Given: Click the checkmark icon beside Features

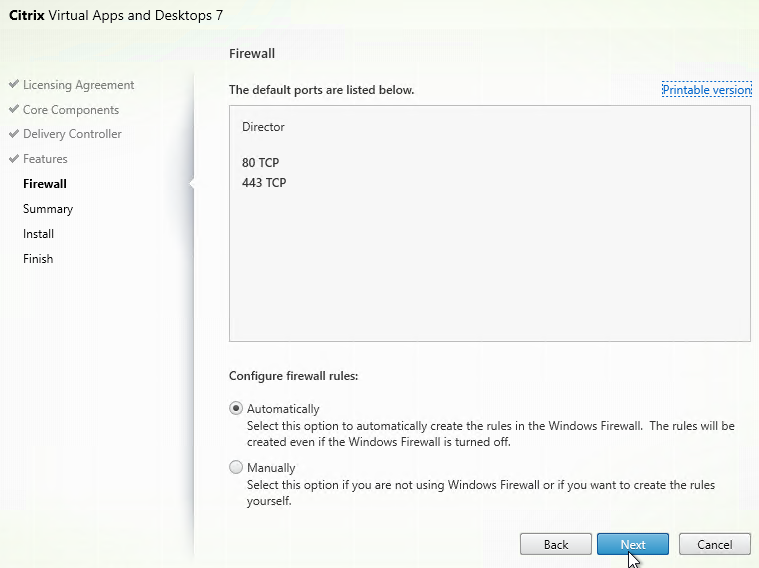Looking at the screenshot, I should (x=13, y=159).
